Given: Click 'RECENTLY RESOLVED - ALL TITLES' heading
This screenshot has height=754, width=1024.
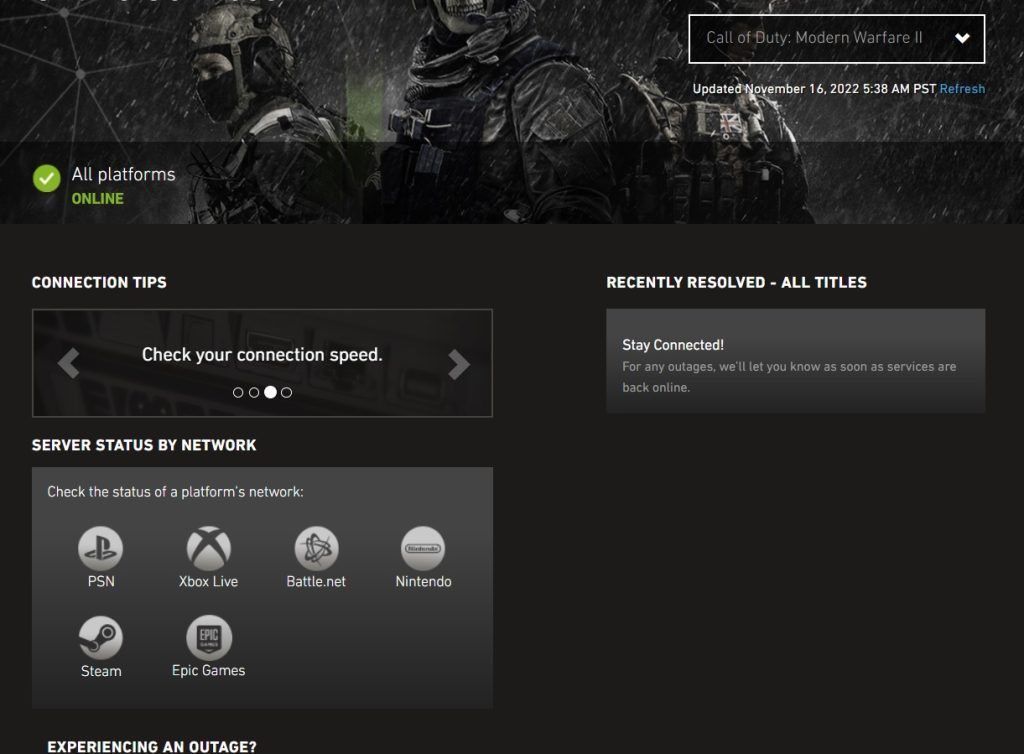Looking at the screenshot, I should [737, 283].
